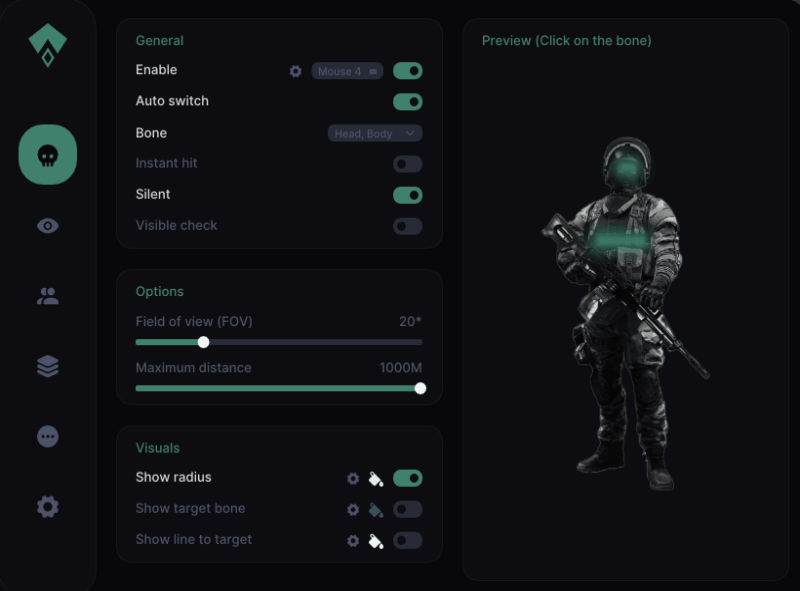Click the paint bucket for Show radius
This screenshot has width=800, height=591.
[x=375, y=479]
